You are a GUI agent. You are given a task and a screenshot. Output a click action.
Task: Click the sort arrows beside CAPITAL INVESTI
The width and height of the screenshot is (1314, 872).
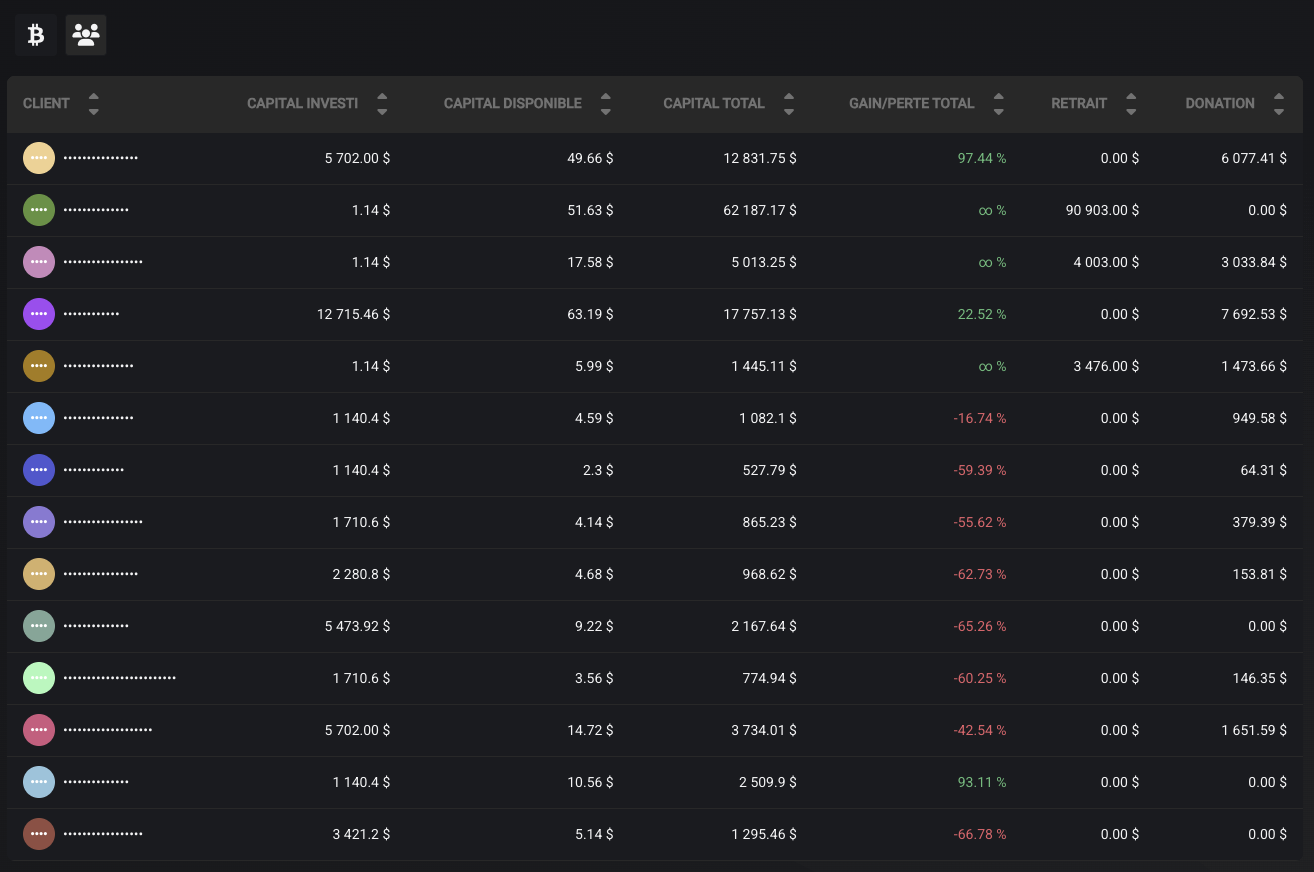pyautogui.click(x=382, y=104)
